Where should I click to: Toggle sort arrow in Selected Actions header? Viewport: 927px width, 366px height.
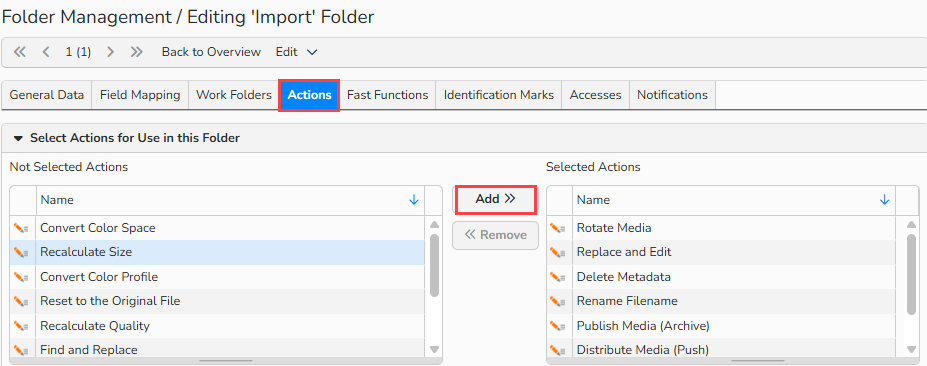pos(884,200)
